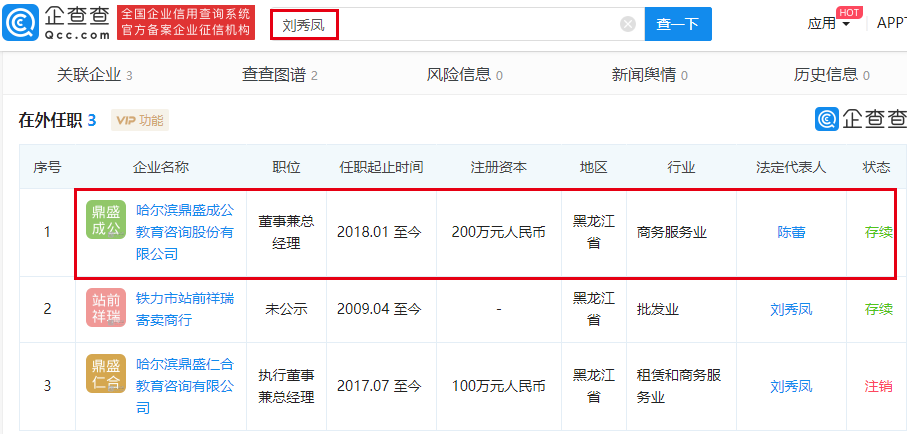Click the 行业 column header

pos(681,167)
